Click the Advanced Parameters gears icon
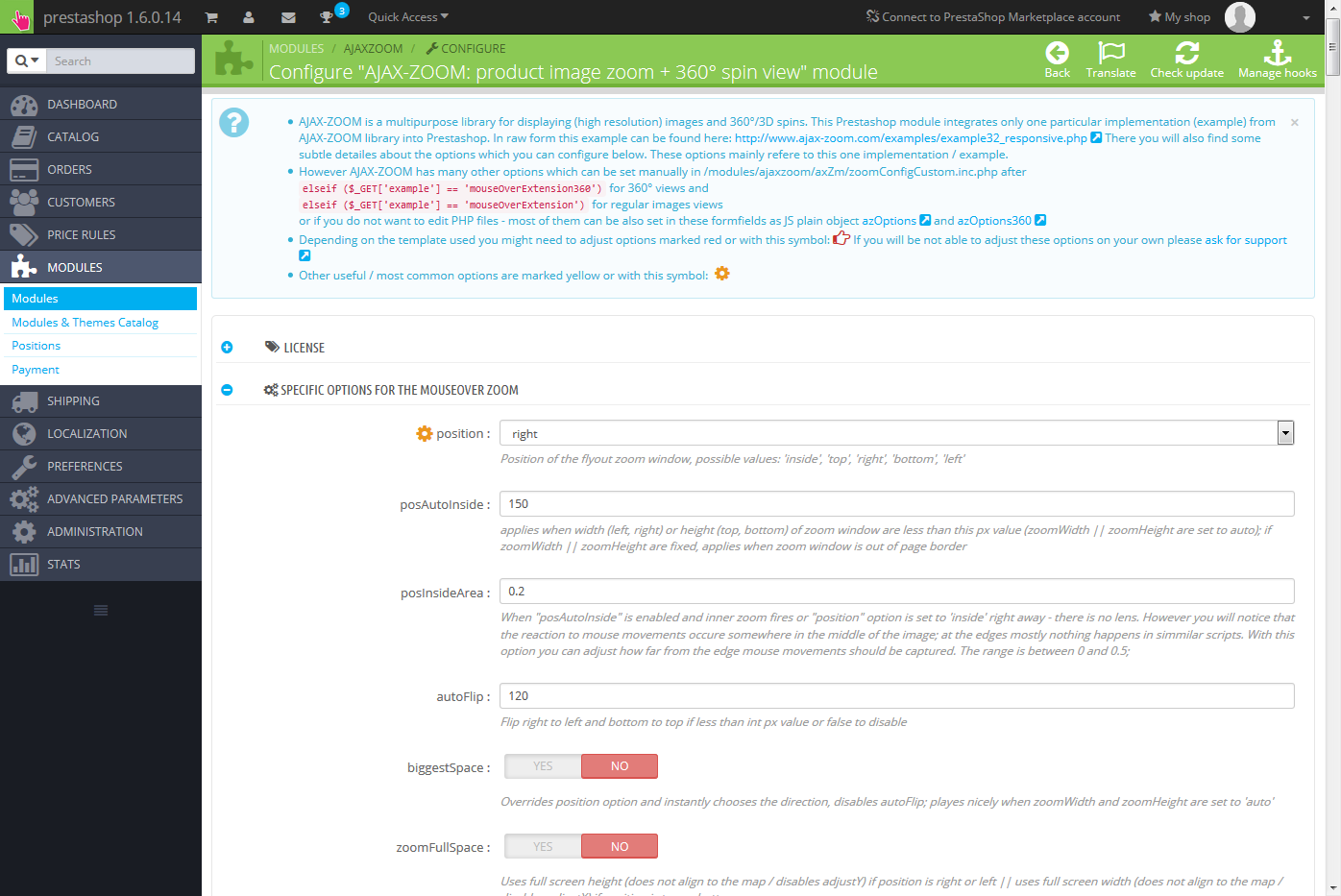This screenshot has height=896, width=1341. 24,499
